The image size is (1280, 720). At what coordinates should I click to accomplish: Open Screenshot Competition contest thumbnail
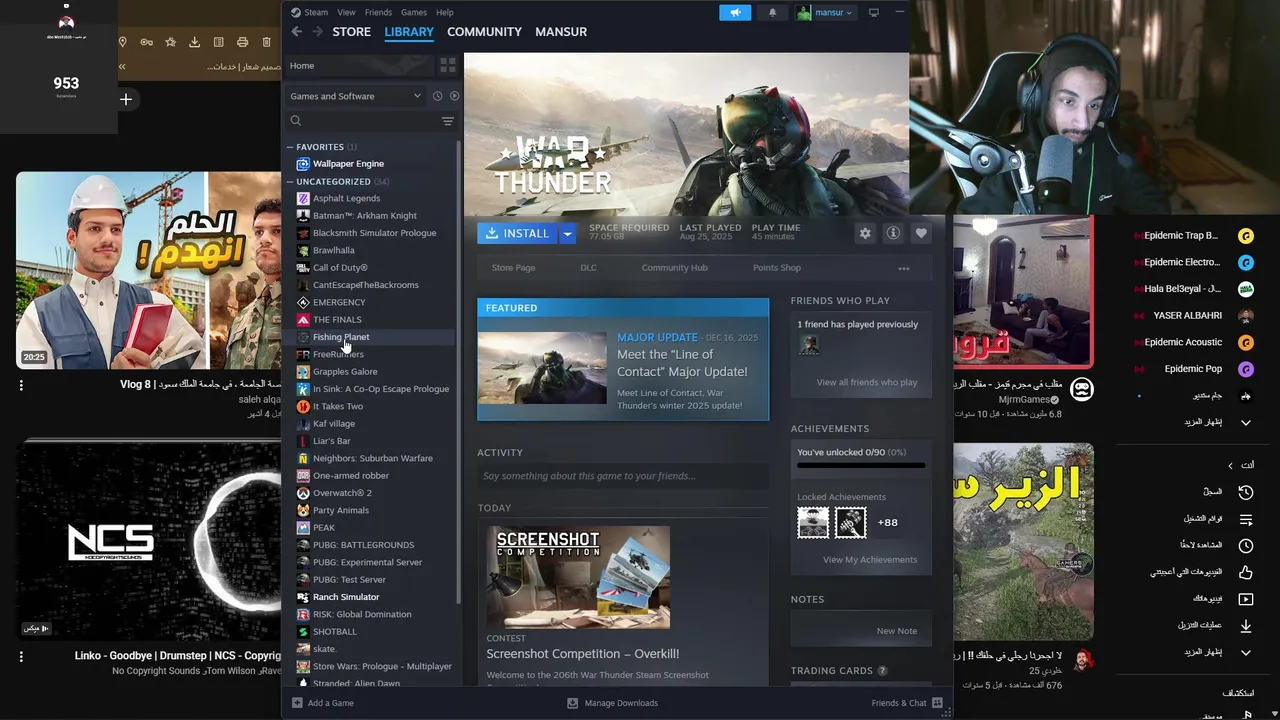pyautogui.click(x=578, y=577)
